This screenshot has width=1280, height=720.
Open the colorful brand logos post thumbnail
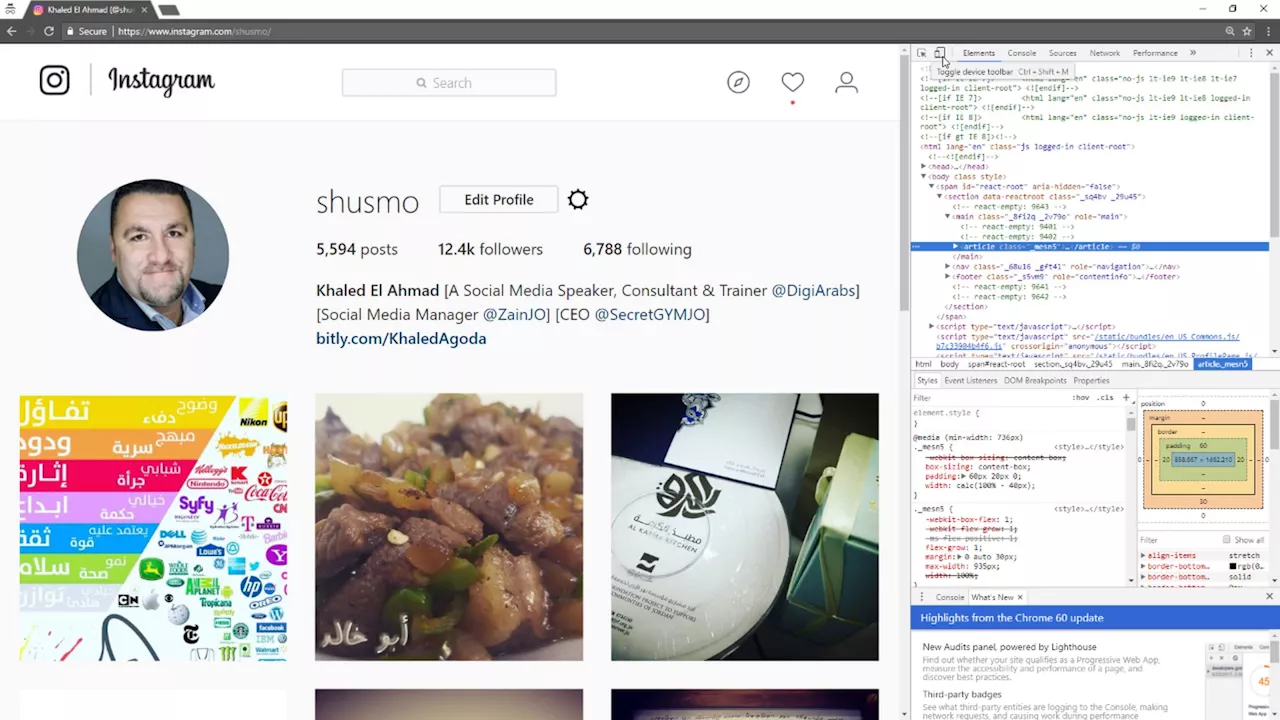[x=153, y=527]
